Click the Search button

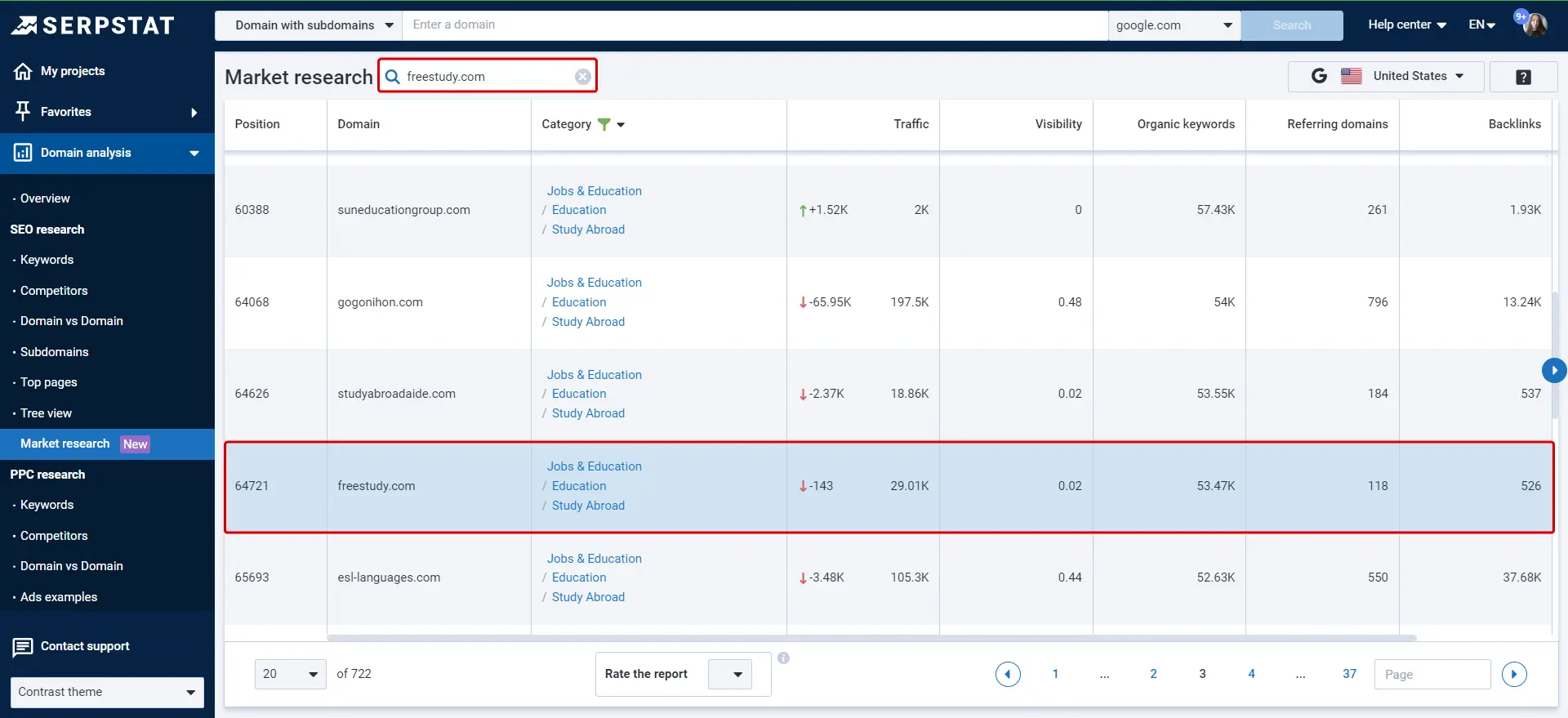point(1292,25)
